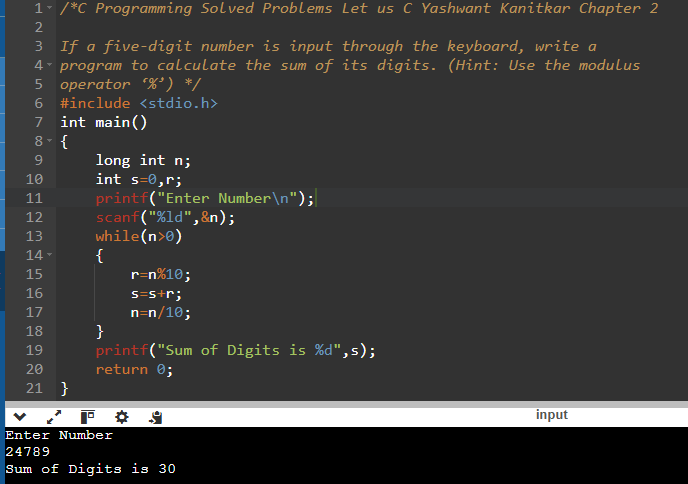Screen dimensions: 688x484
Task: Click the comment line starting 'If a five-digit number'
Action: (328, 47)
